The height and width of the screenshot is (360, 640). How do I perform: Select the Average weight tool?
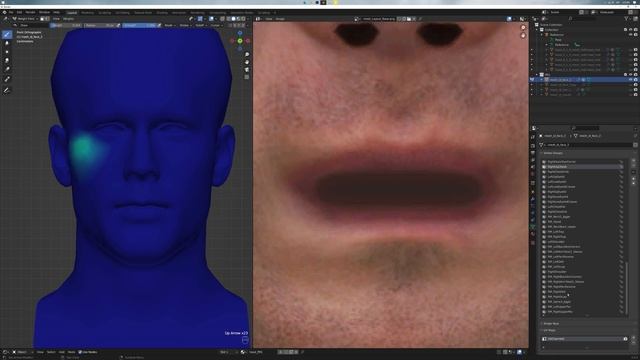click(x=7, y=52)
